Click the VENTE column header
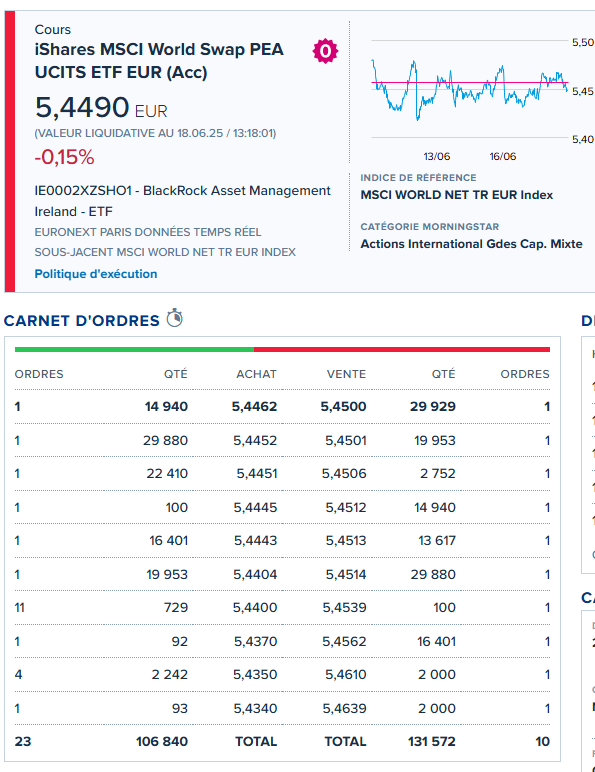 pyautogui.click(x=346, y=374)
